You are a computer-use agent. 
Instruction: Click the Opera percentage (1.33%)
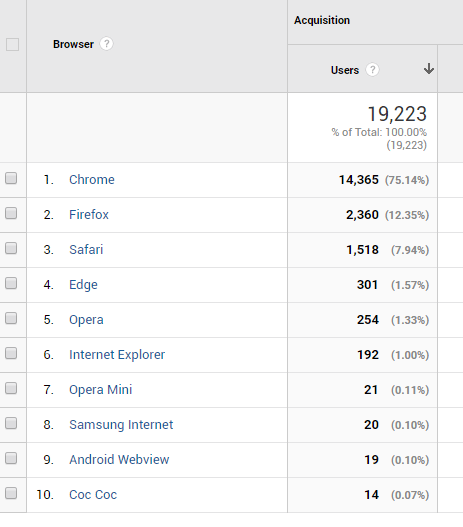pyautogui.click(x=410, y=320)
